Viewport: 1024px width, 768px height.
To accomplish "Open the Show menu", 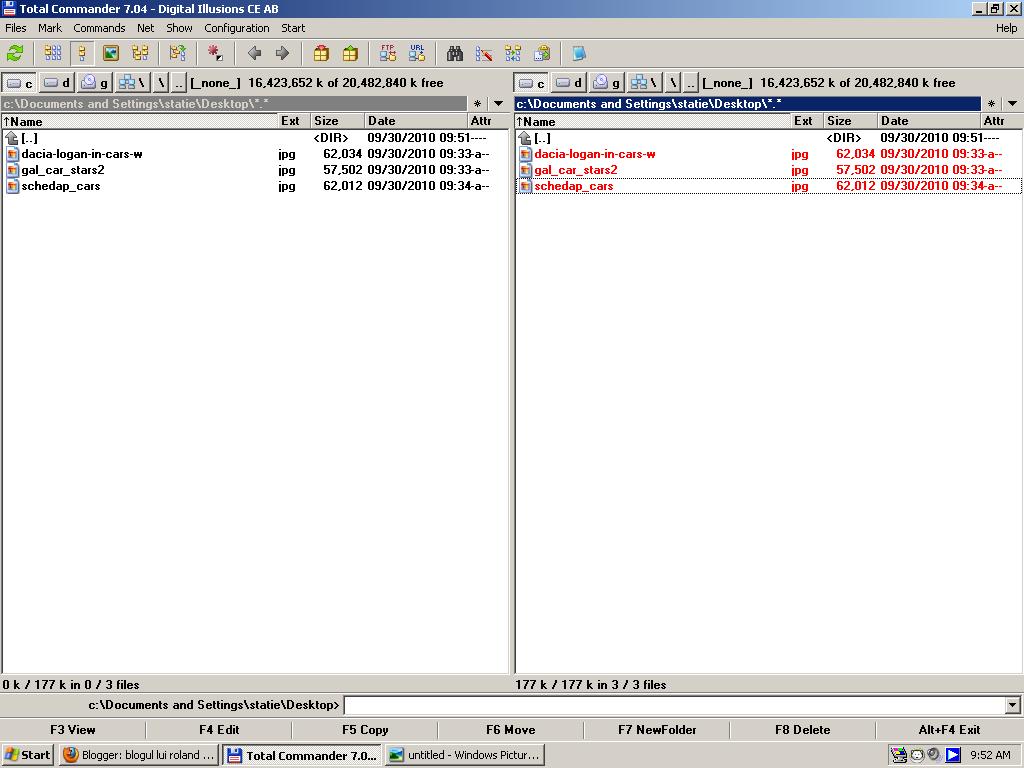I will point(179,28).
